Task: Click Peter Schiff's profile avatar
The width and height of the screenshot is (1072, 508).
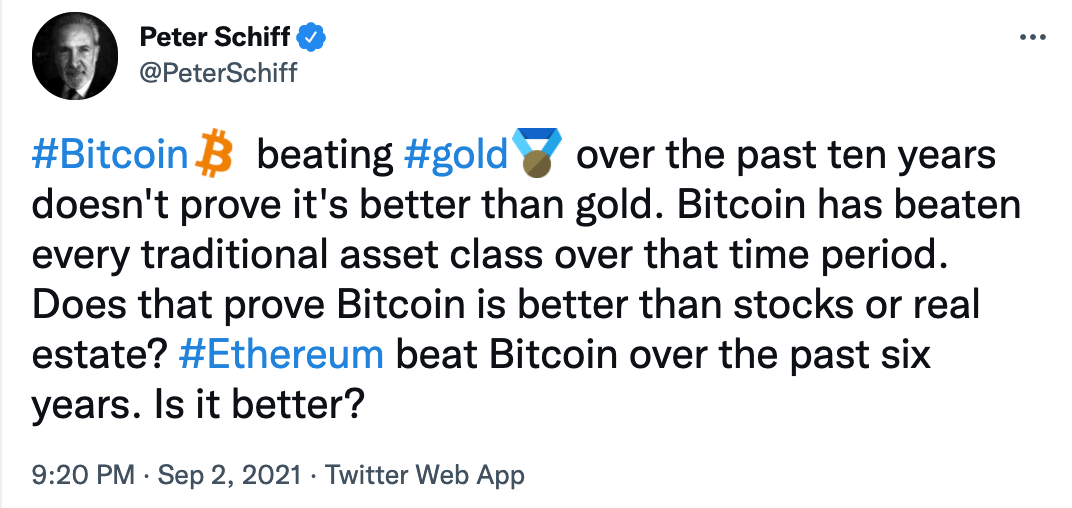Action: (70, 60)
